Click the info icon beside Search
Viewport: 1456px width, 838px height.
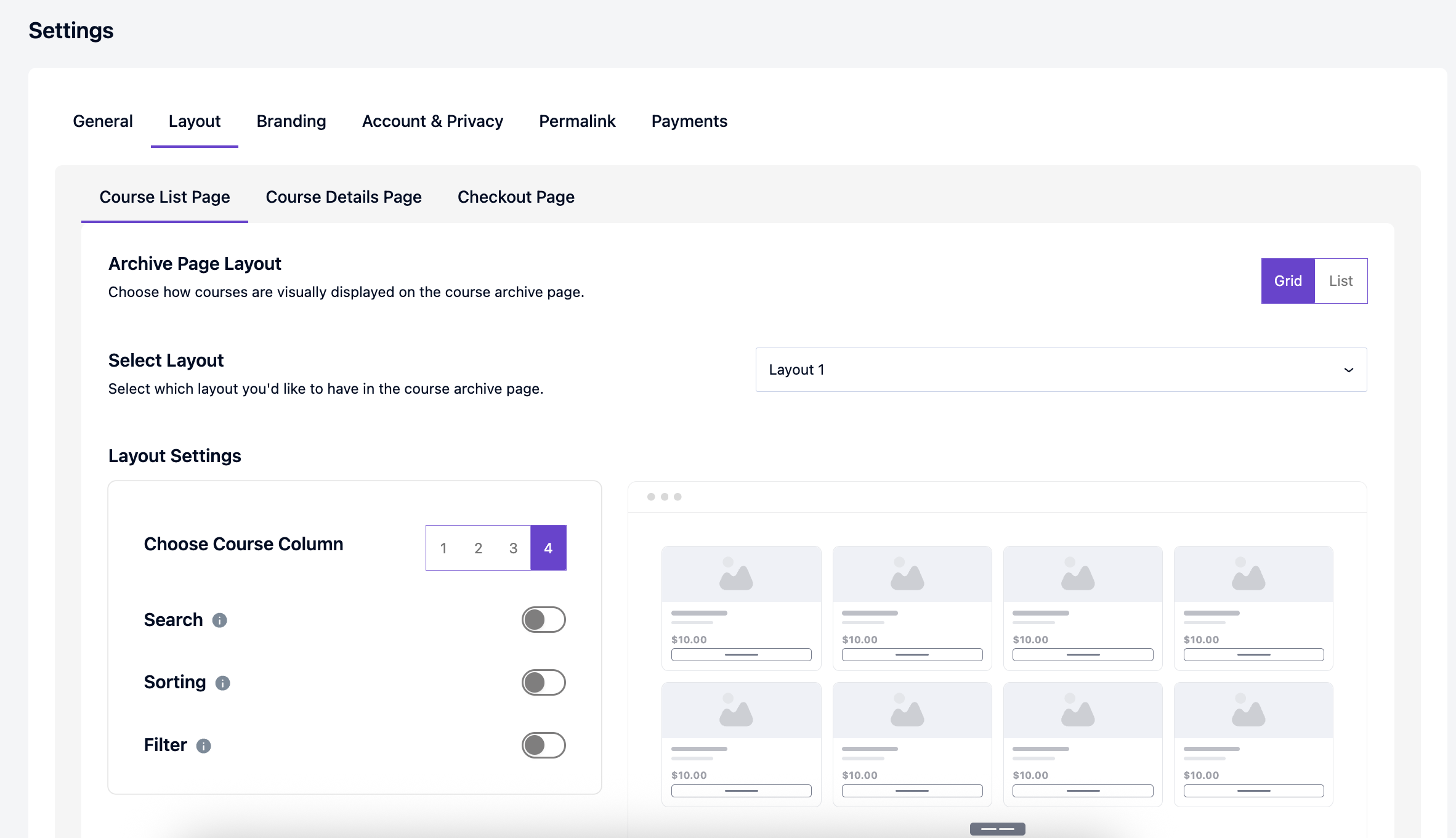point(220,621)
